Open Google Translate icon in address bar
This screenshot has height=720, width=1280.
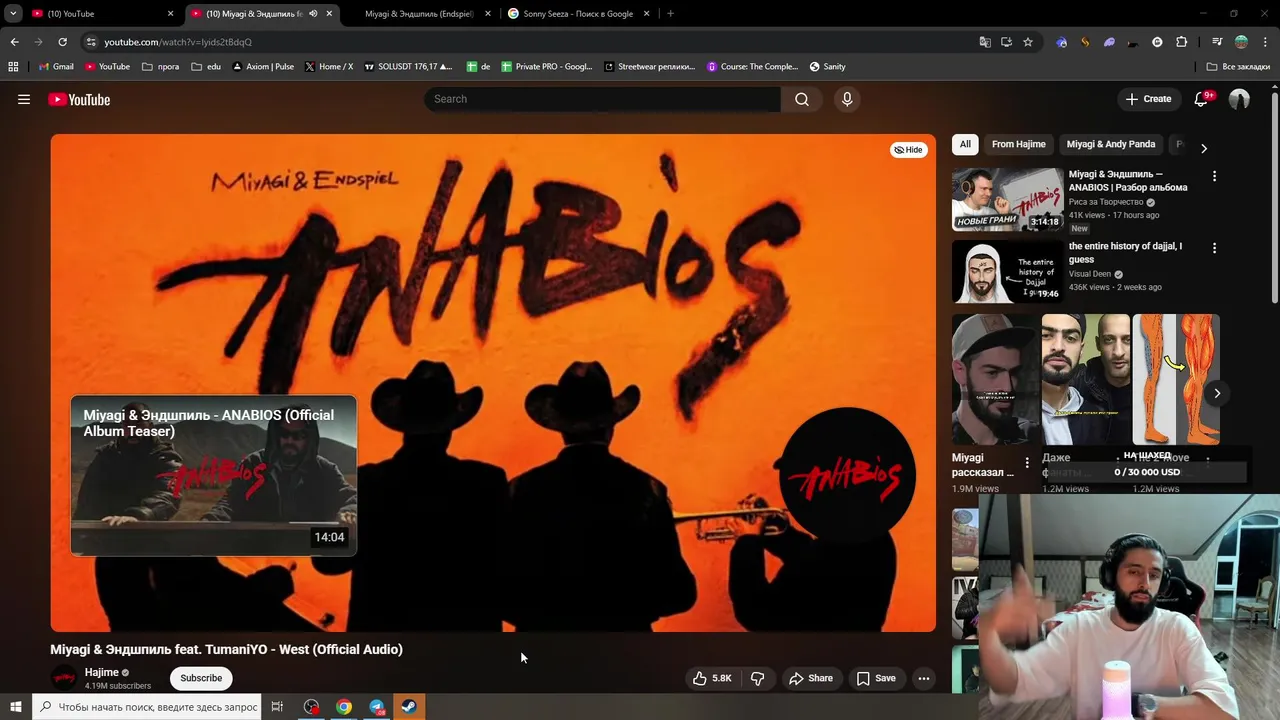(x=985, y=42)
